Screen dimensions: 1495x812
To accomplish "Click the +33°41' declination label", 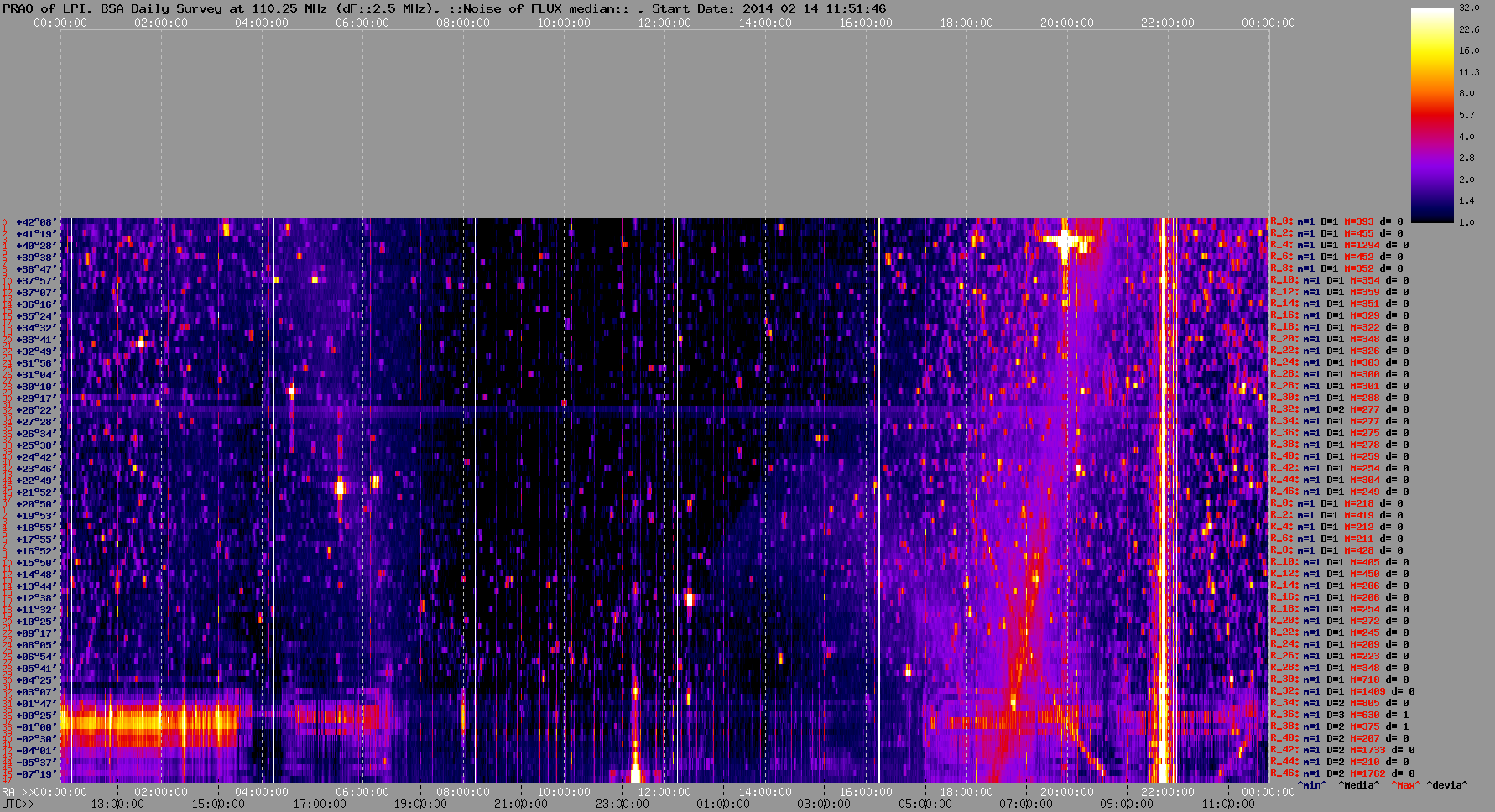I will 36,340.
